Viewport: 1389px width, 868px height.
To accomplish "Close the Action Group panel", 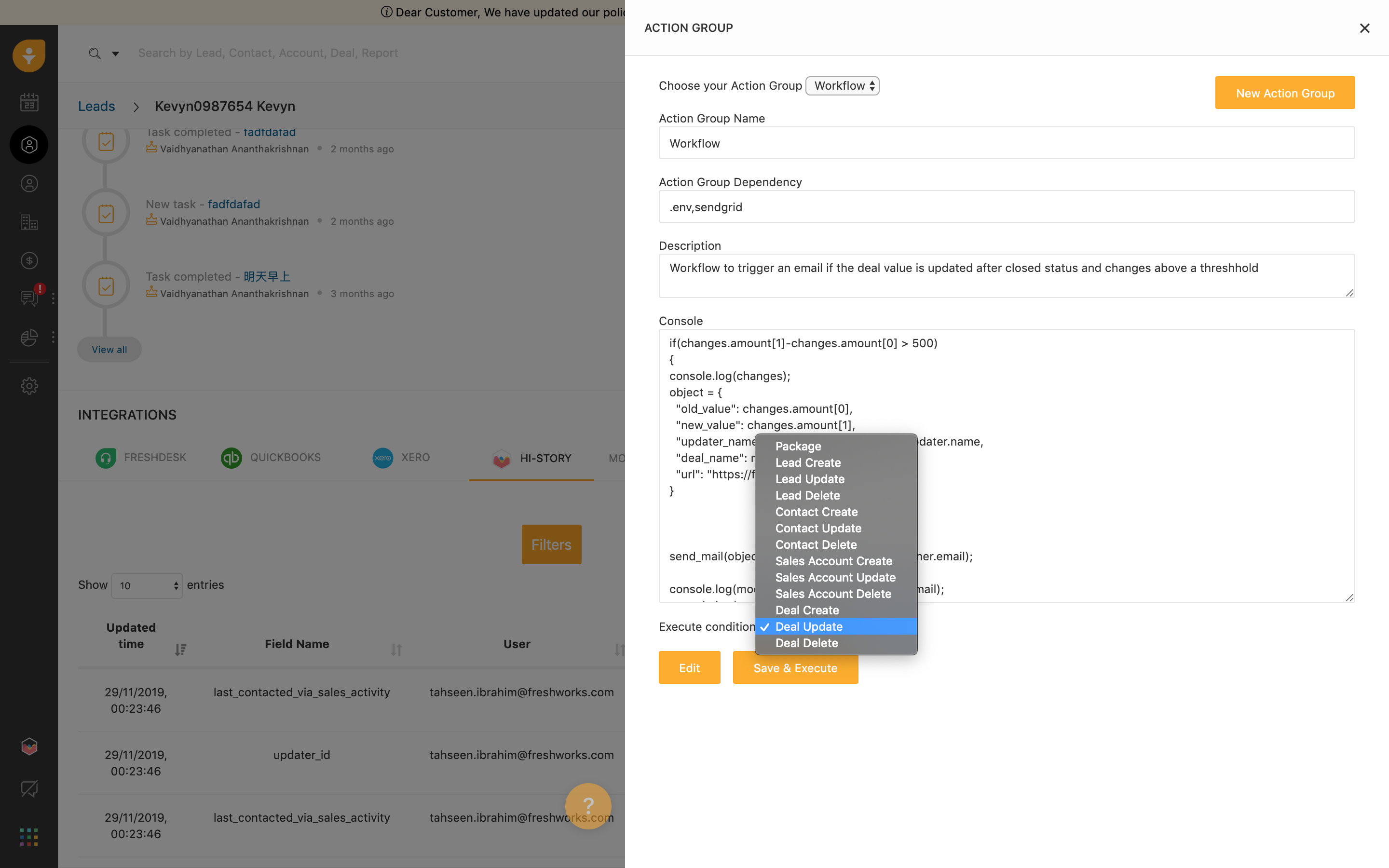I will [1364, 28].
